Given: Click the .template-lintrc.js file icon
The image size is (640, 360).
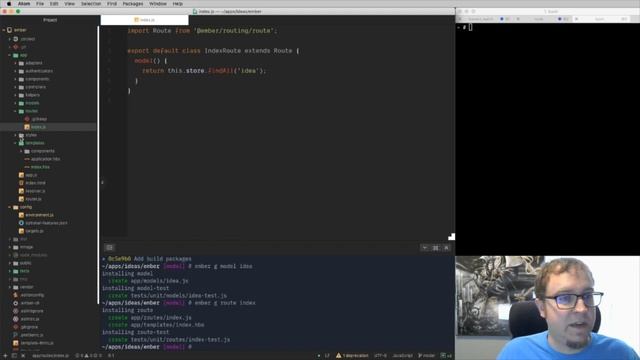Looking at the screenshot, I should 16,343.
